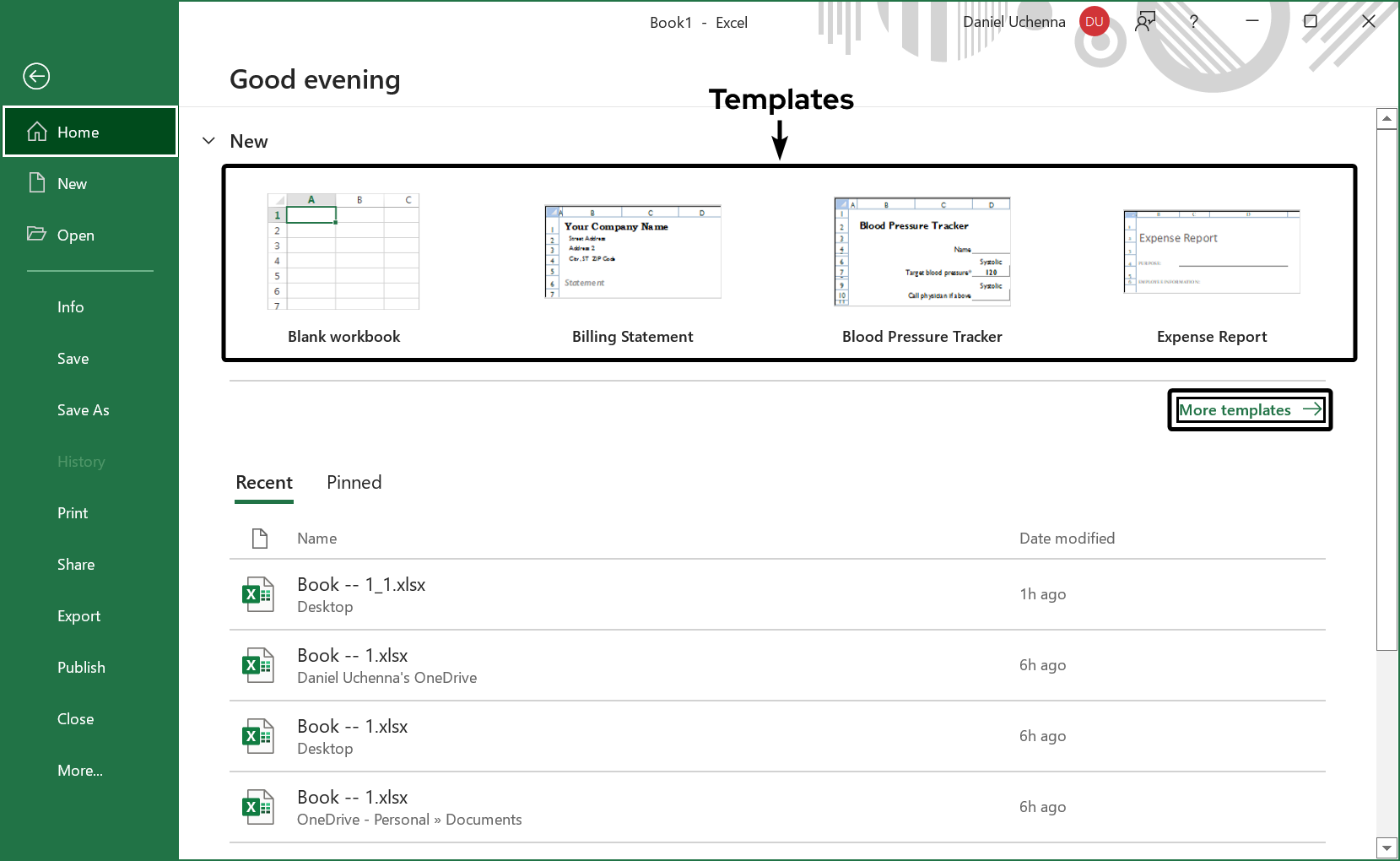
Task: Click Excel file icon for Book -- 1_1.xlsx
Action: point(258,594)
